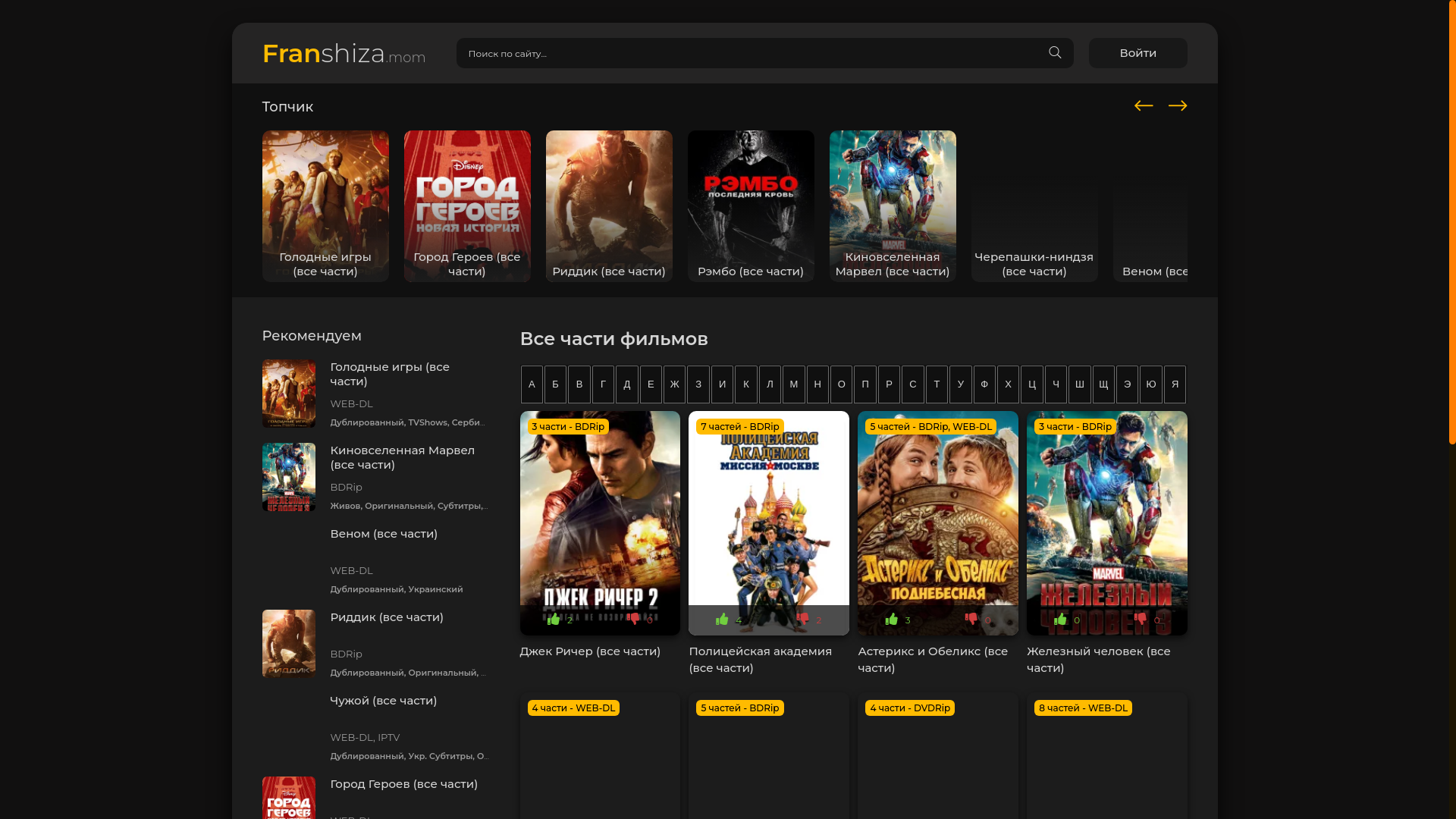Open Киновселенная Марвел link in Рекомендуем sidebar

pyautogui.click(x=403, y=457)
